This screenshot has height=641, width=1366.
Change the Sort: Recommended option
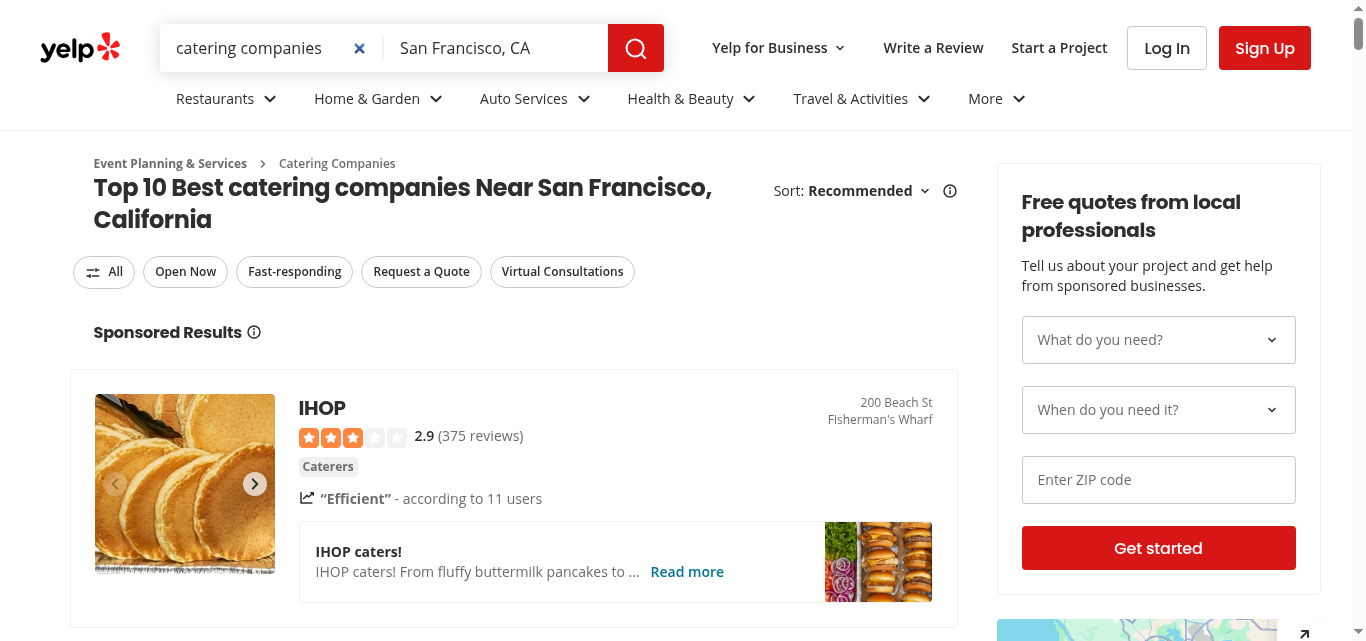[852, 191]
